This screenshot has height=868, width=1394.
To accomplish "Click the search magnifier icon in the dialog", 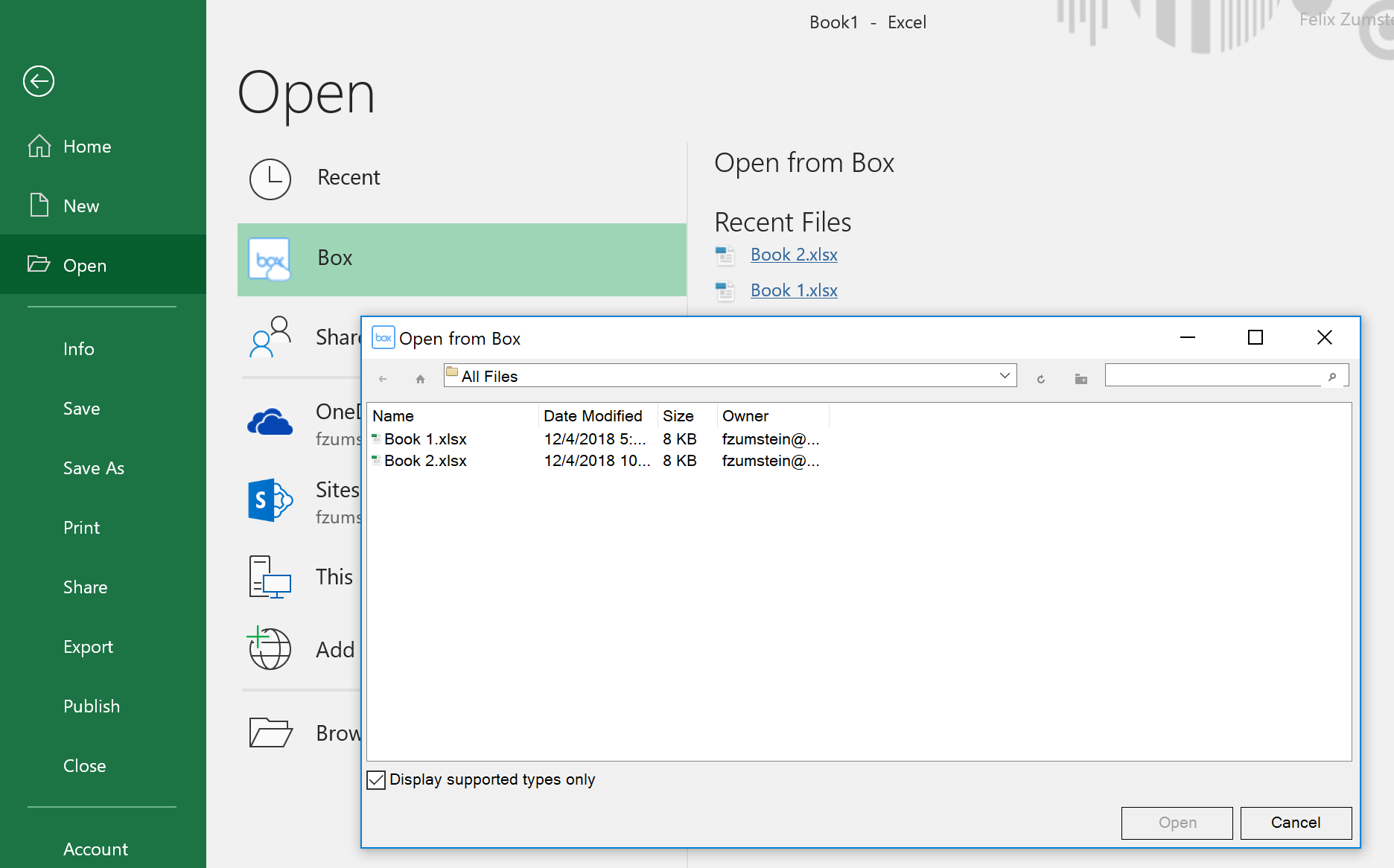I will [1332, 377].
